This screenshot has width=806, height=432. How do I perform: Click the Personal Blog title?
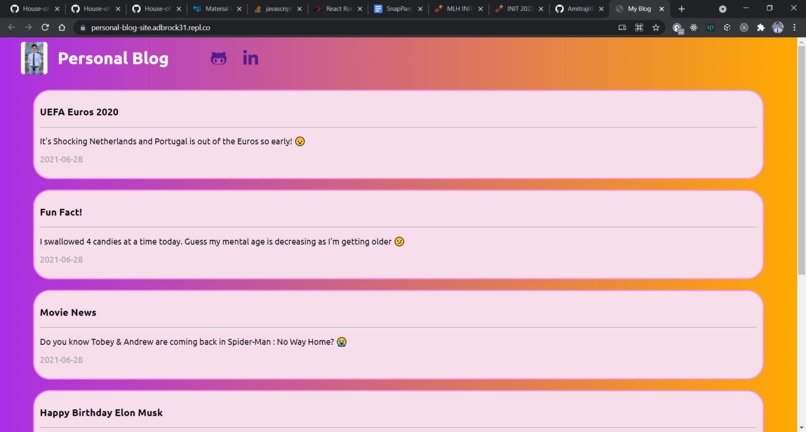click(113, 59)
